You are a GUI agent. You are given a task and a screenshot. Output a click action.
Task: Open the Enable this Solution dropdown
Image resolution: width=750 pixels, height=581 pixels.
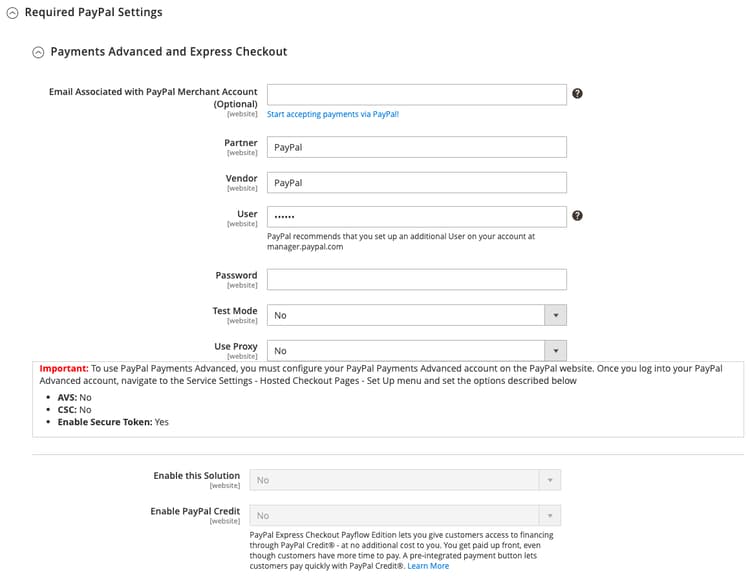[x=394, y=480]
